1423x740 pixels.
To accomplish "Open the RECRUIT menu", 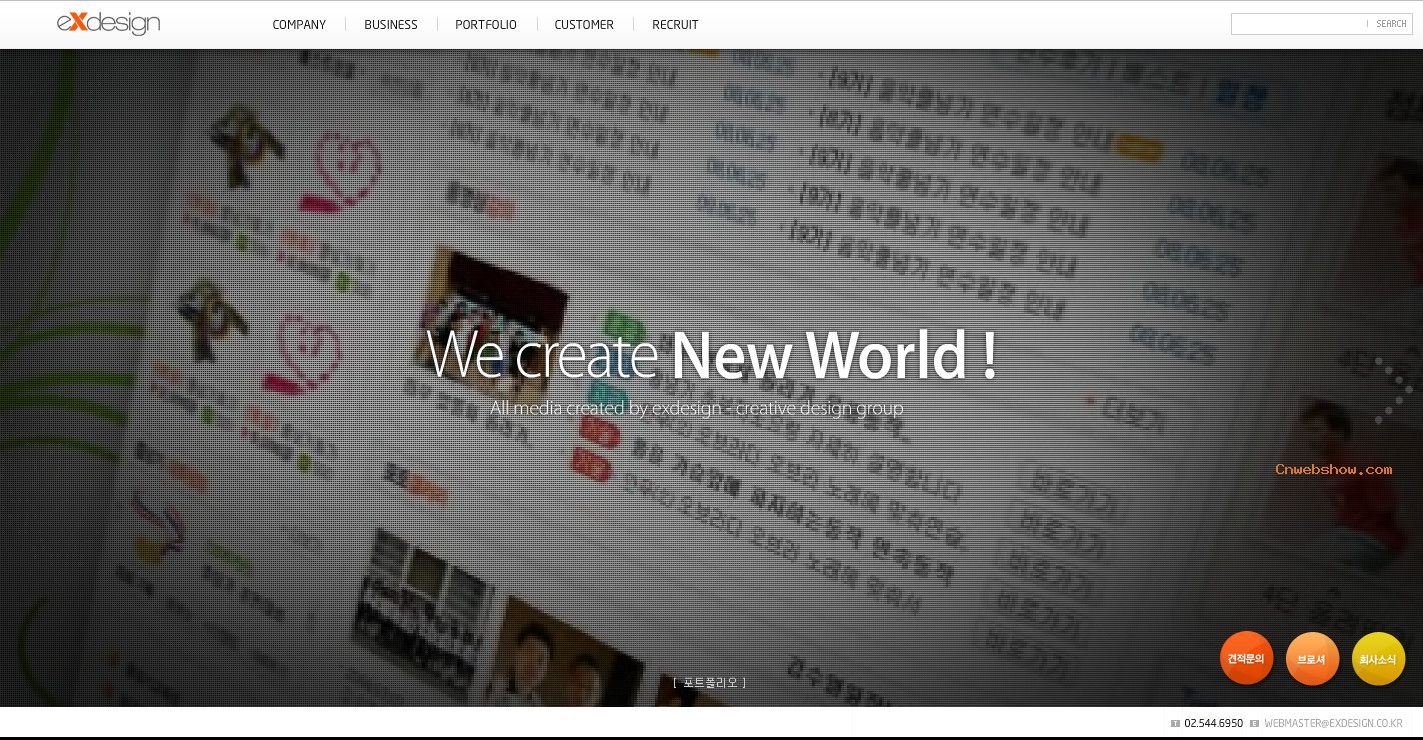I will coord(675,25).
